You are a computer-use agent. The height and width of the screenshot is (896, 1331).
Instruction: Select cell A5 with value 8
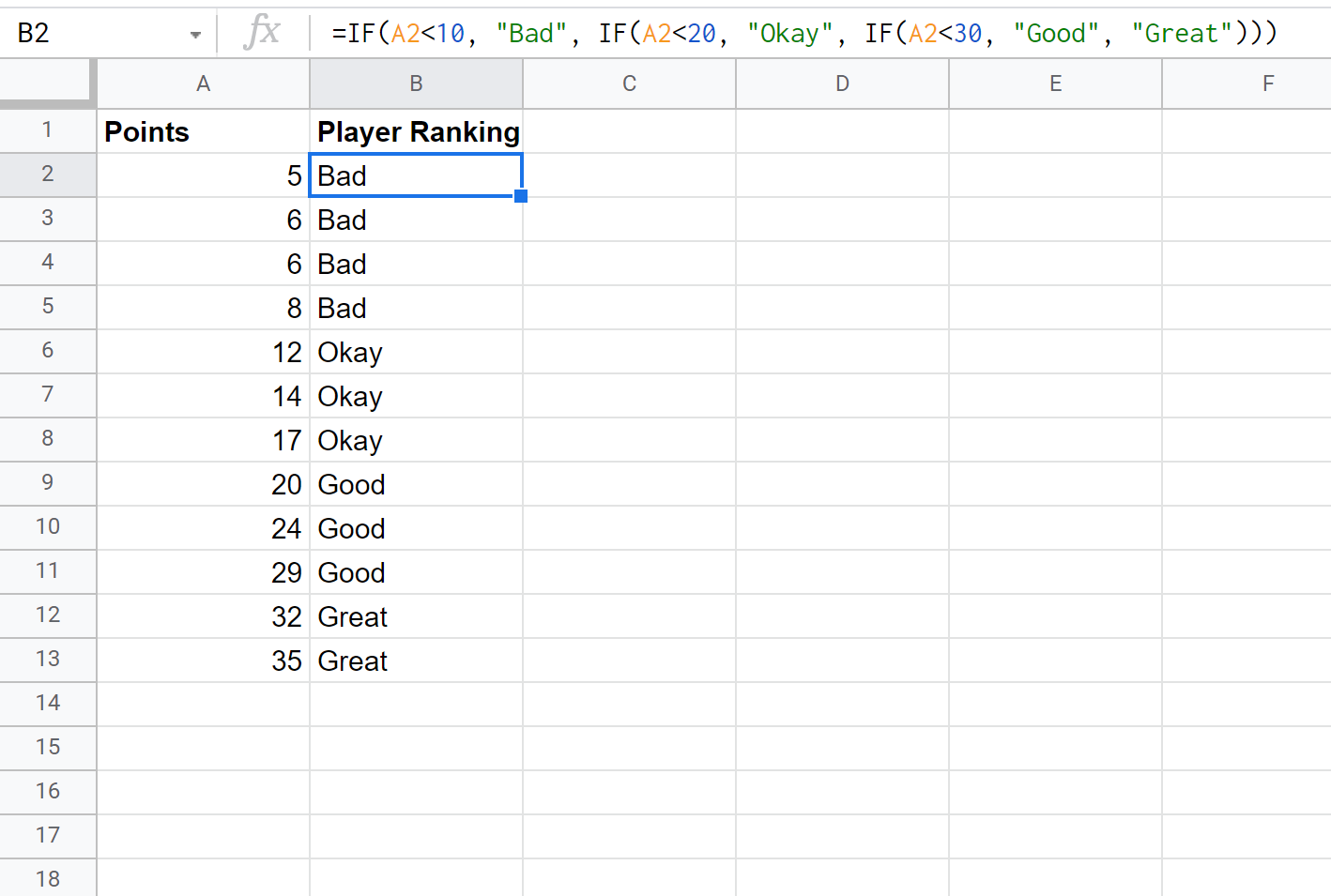point(203,308)
